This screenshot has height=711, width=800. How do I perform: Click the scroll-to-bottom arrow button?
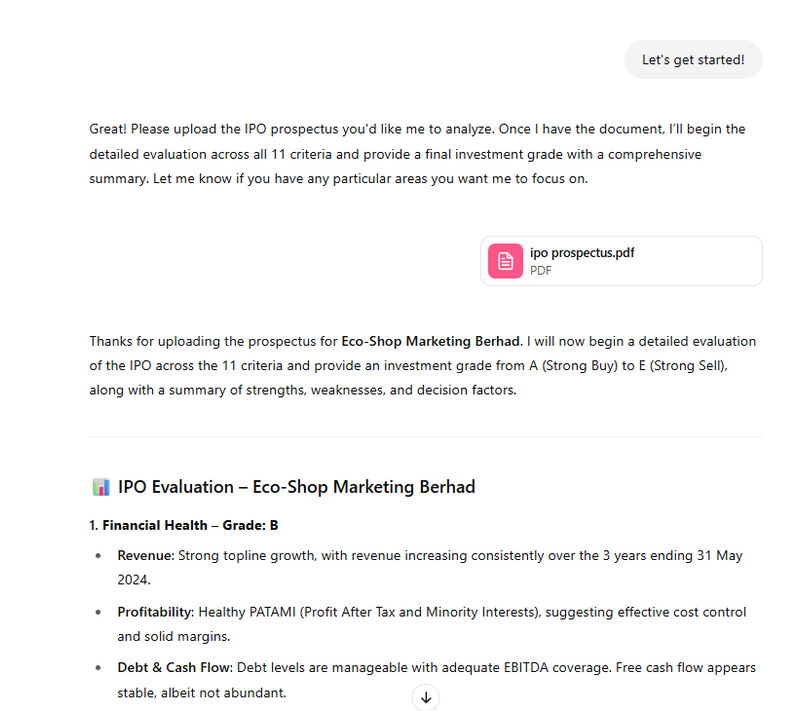[425, 697]
